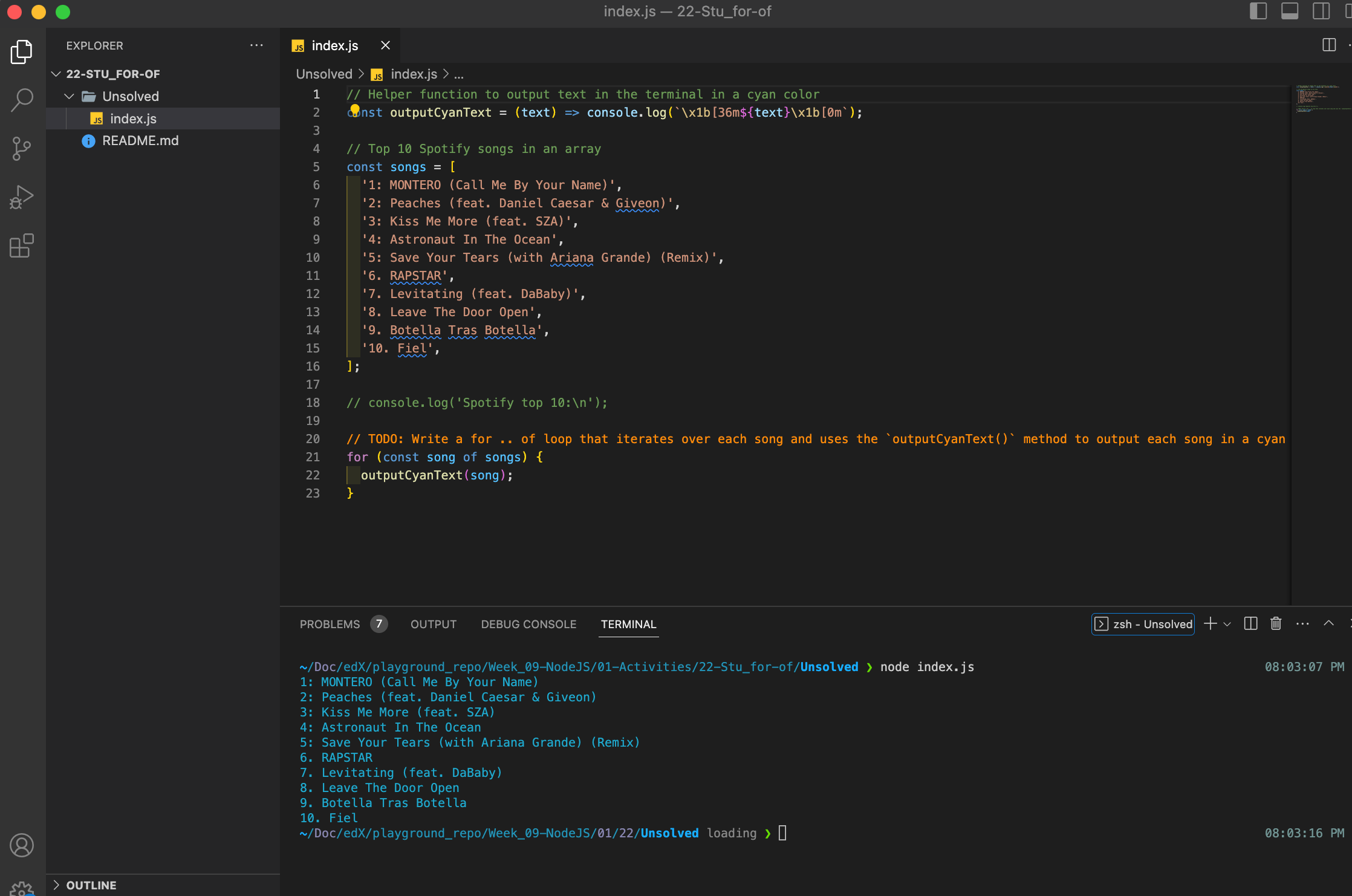Switch to the Debug Console tab
This screenshot has height=896, width=1352.
[x=528, y=624]
